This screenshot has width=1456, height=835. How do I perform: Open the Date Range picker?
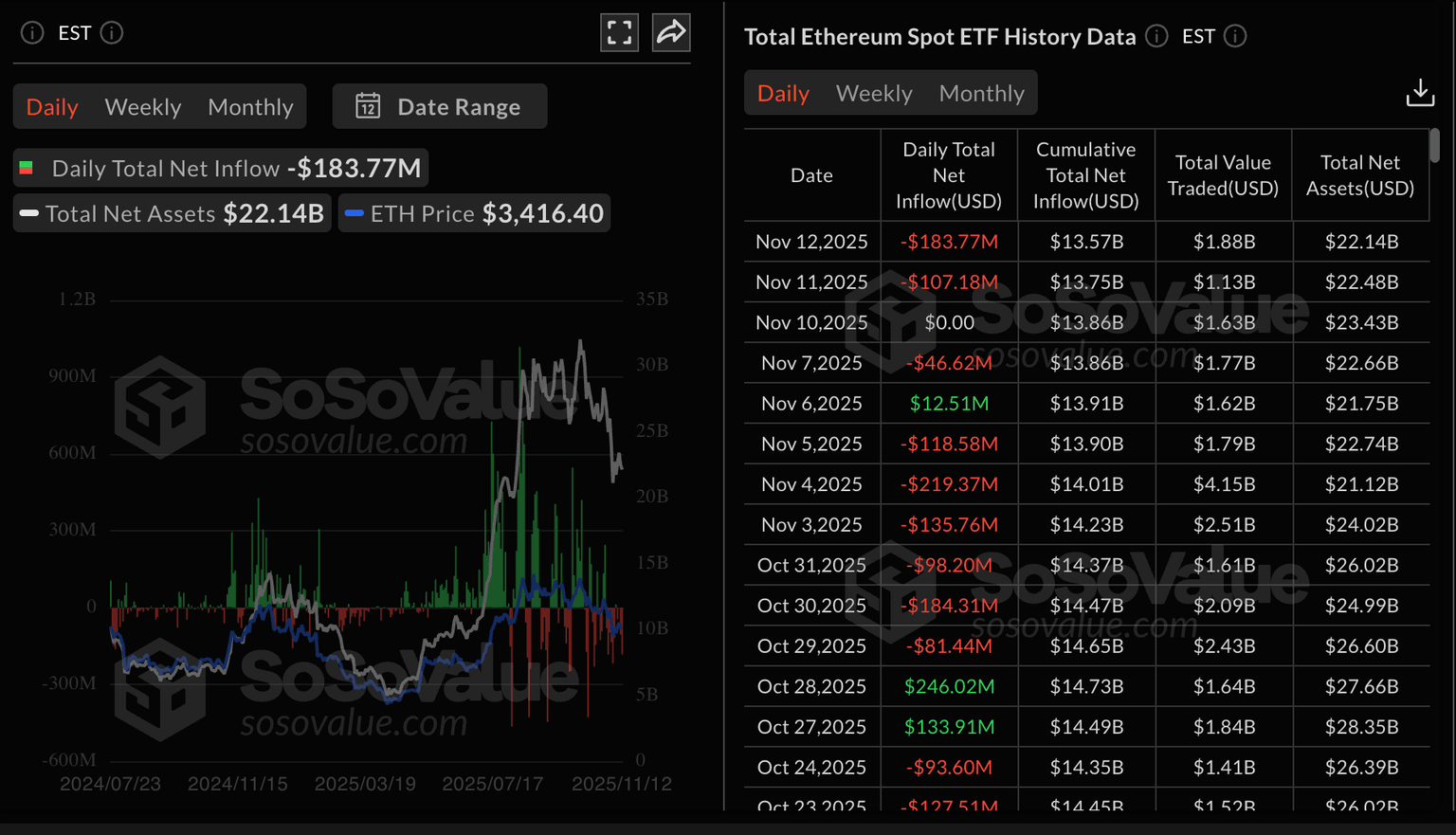440,106
